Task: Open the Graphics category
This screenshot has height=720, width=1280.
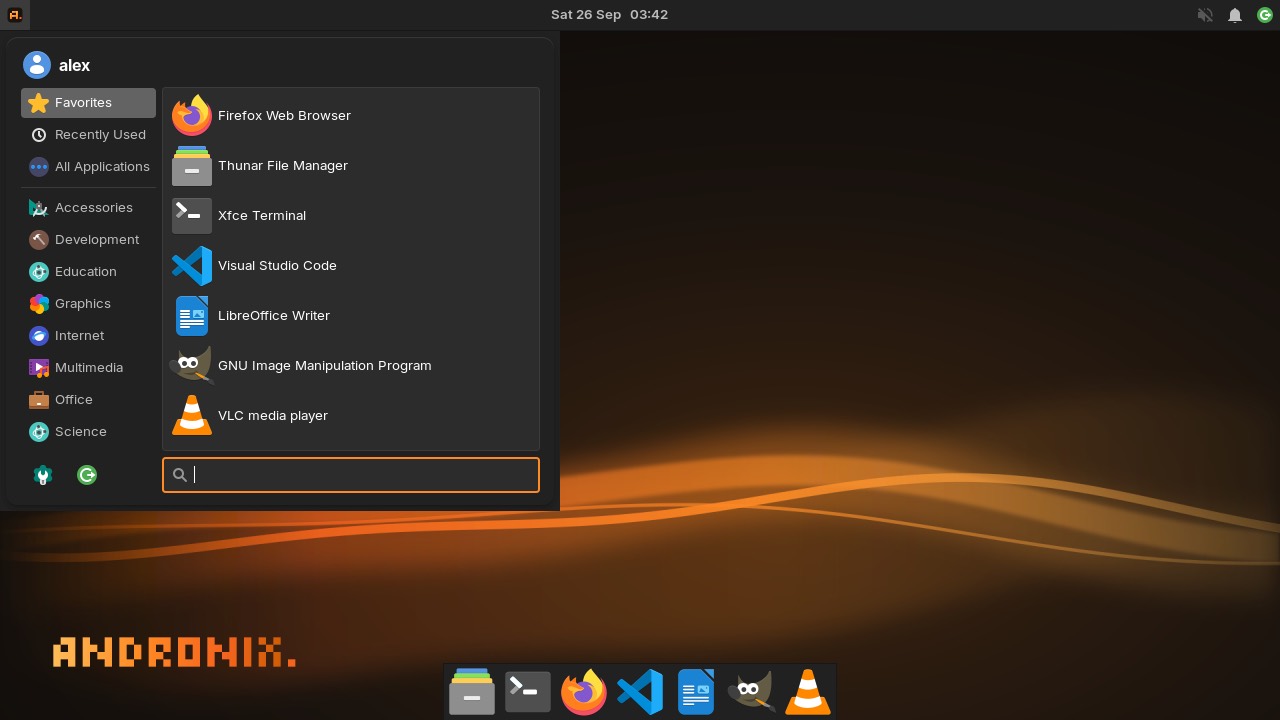Action: pyautogui.click(x=88, y=304)
